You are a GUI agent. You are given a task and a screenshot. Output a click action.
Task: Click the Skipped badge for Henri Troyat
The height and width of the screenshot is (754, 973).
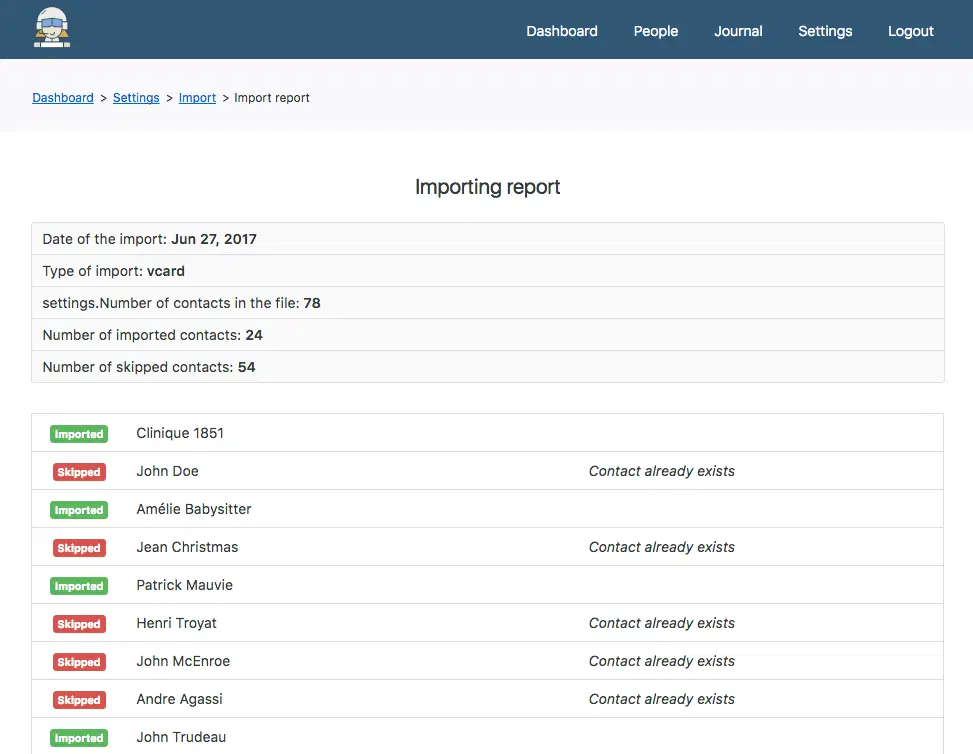click(79, 624)
